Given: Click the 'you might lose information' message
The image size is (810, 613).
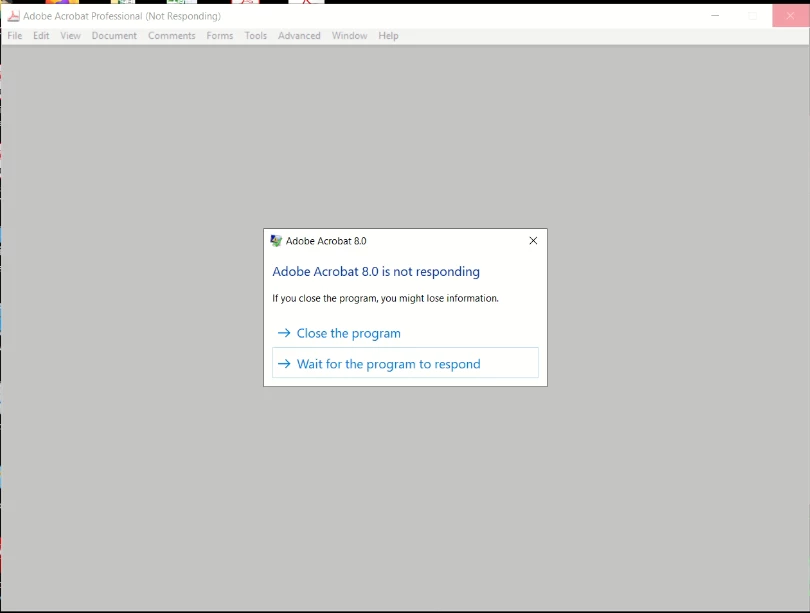Looking at the screenshot, I should point(385,298).
